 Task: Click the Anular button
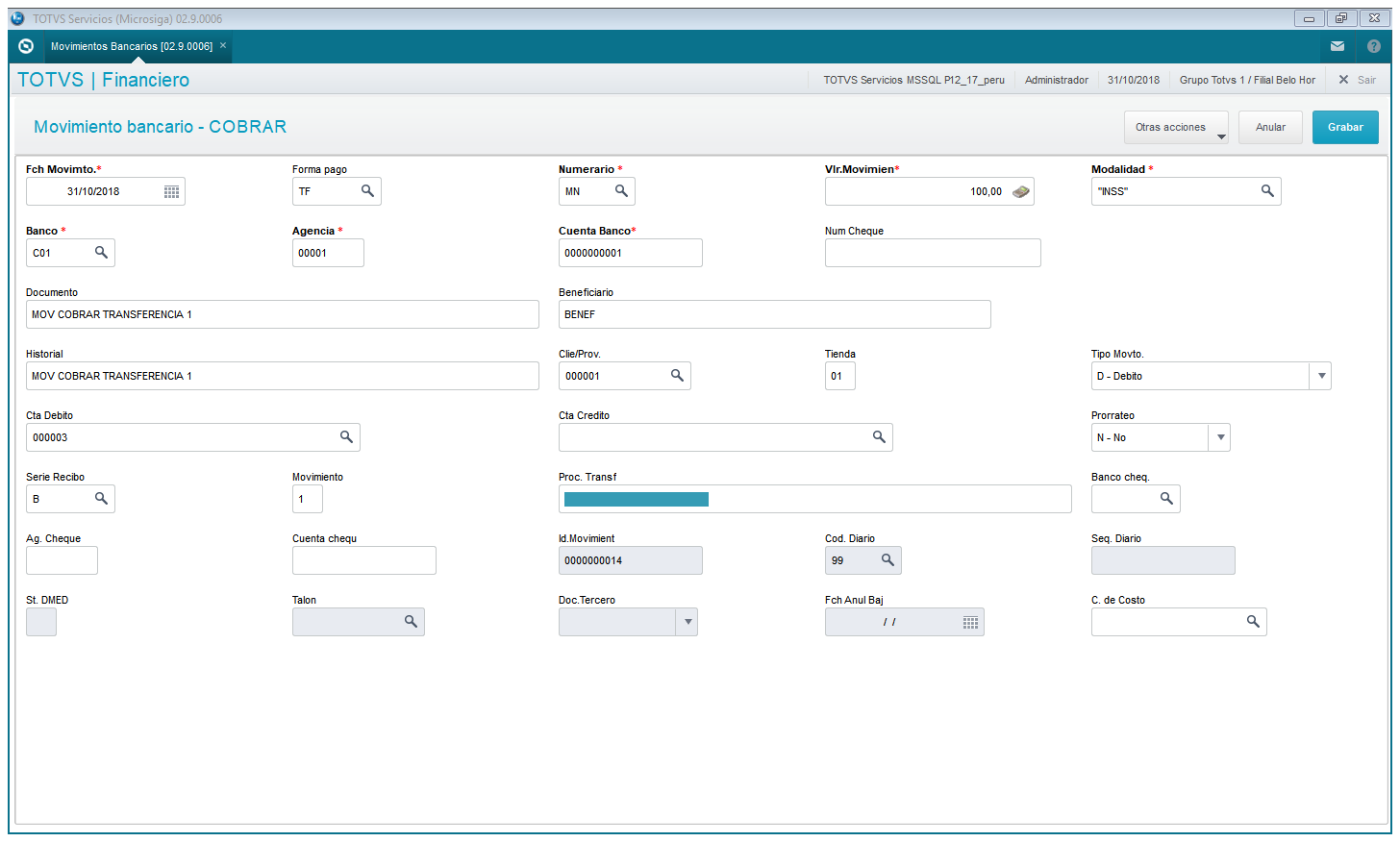pos(1270,127)
